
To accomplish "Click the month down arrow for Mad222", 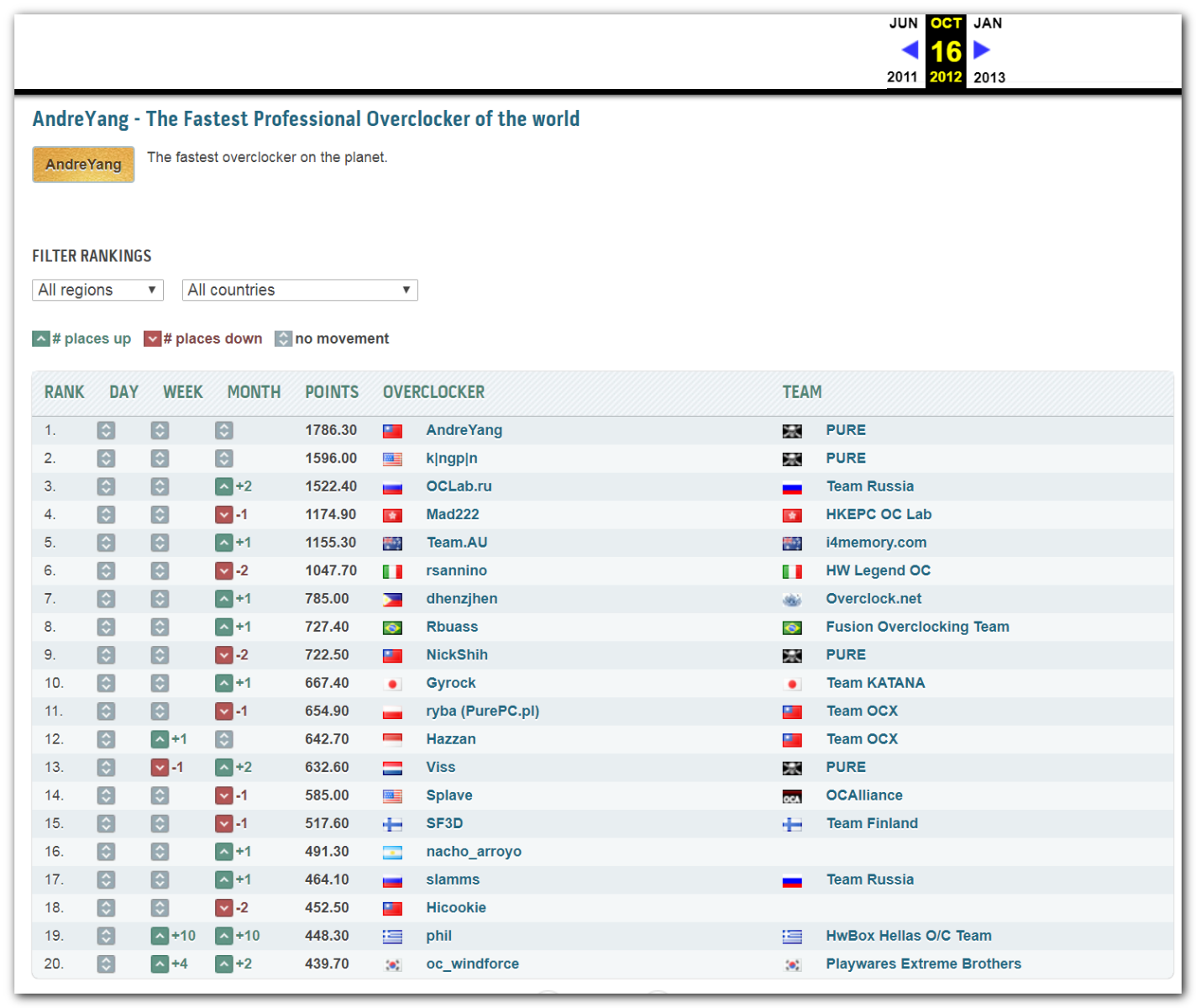I will tap(223, 515).
